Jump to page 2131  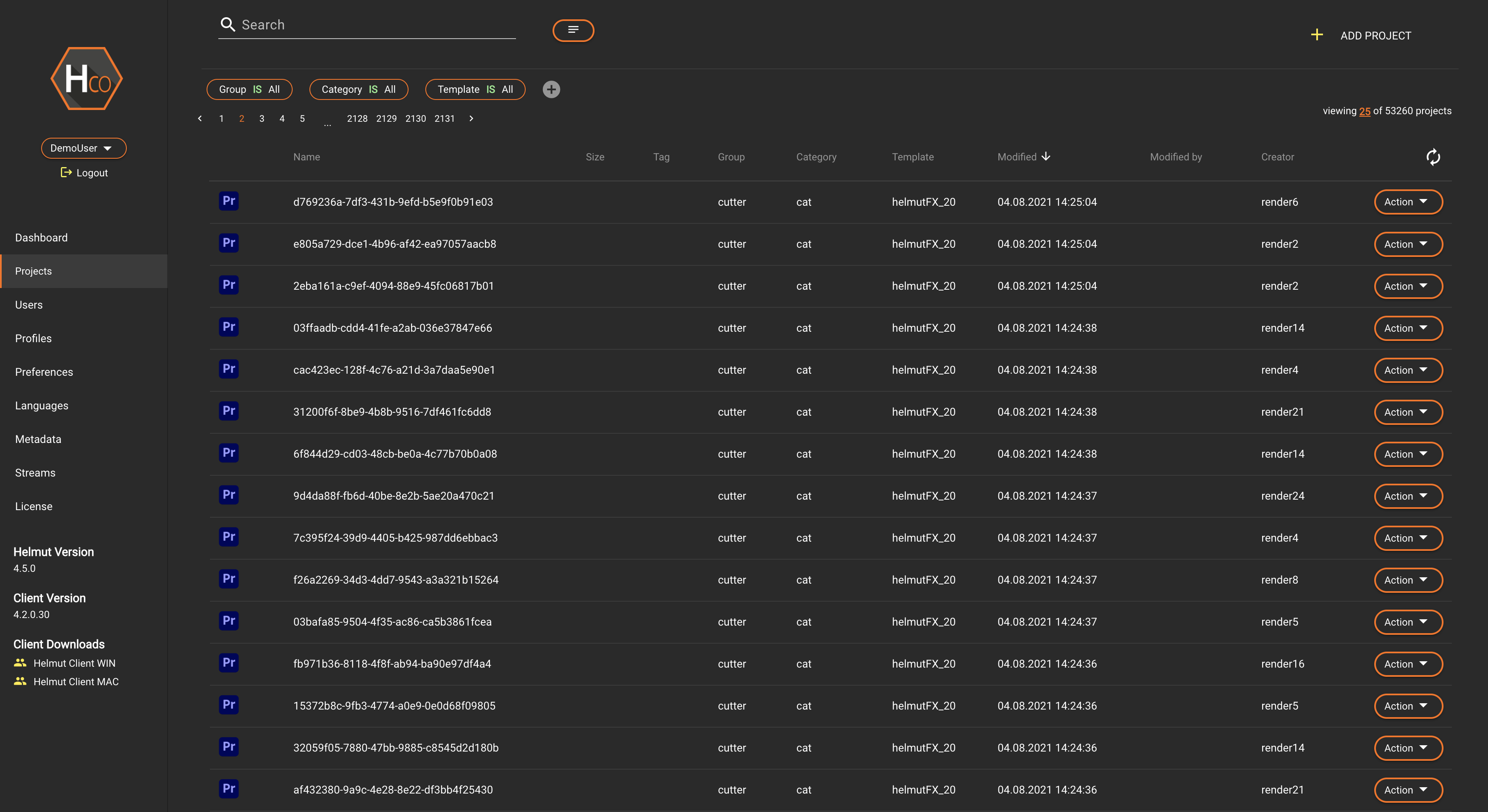444,118
